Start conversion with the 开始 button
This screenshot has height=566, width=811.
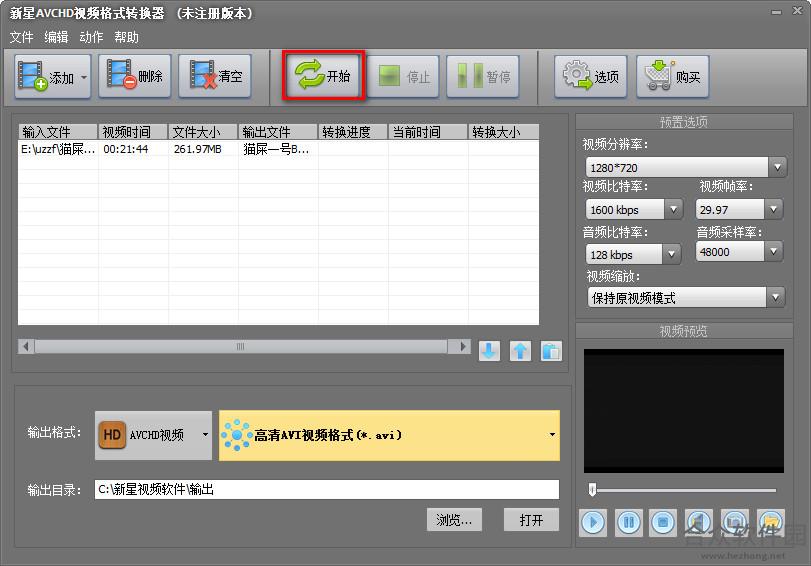[x=324, y=76]
